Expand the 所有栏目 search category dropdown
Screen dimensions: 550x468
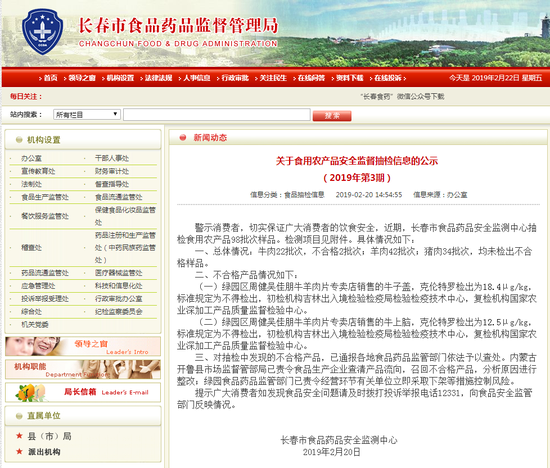[x=87, y=114]
